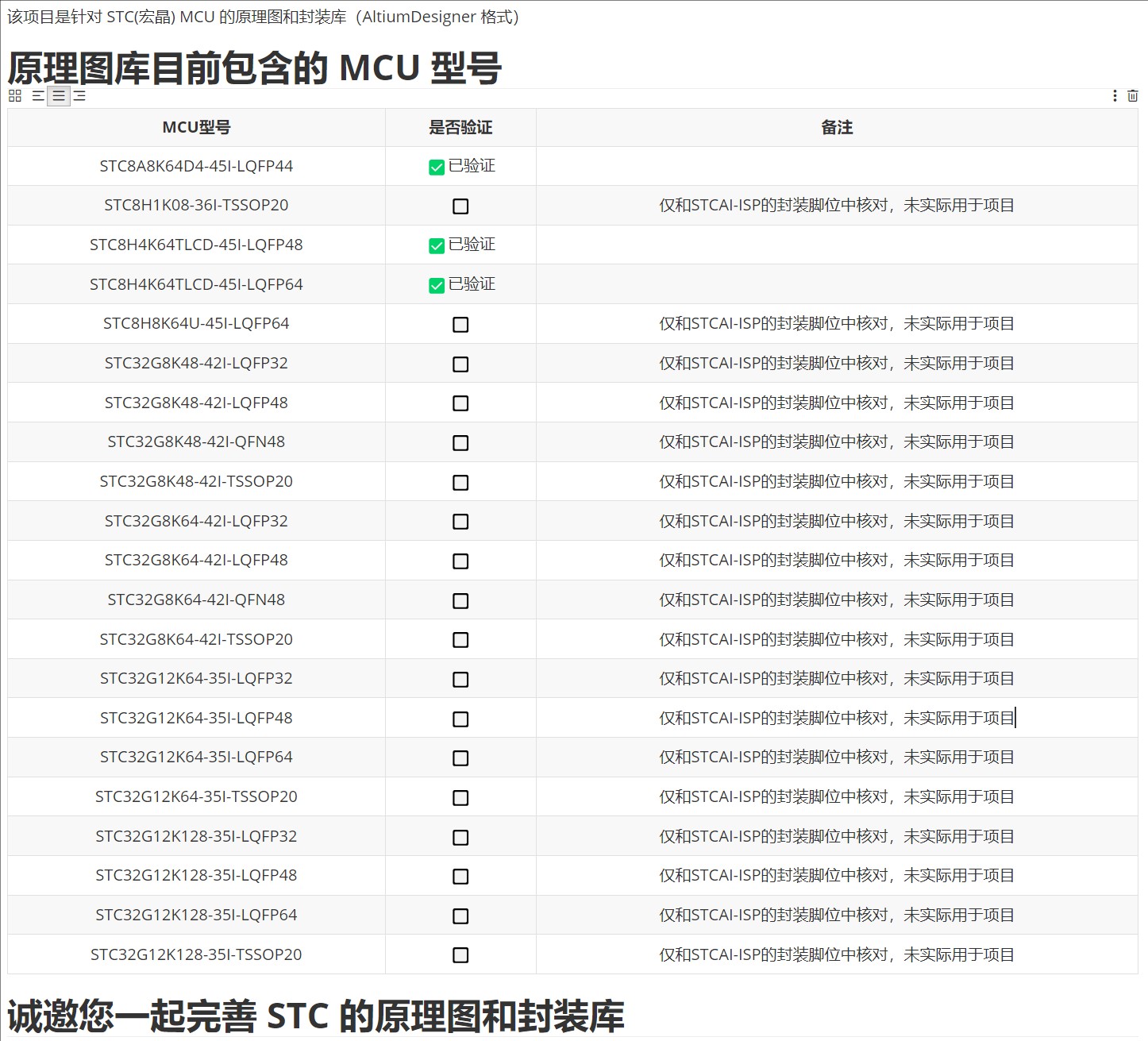Check the box for STC32G8K48-42I-TSSOP20
The image size is (1148, 1041).
(460, 483)
